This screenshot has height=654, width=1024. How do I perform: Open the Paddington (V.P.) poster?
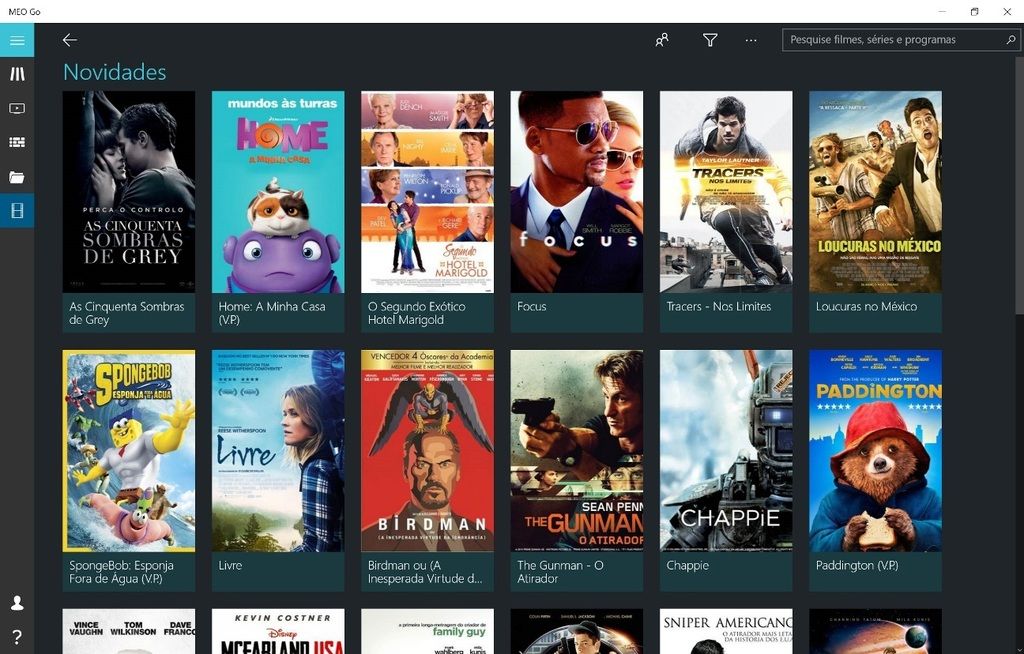875,450
